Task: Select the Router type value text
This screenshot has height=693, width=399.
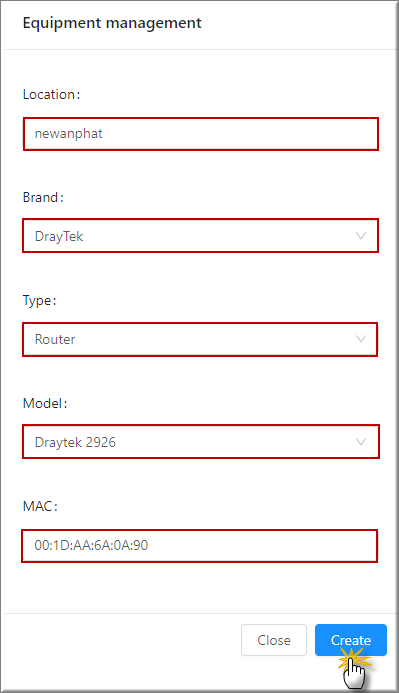Action: (55, 339)
